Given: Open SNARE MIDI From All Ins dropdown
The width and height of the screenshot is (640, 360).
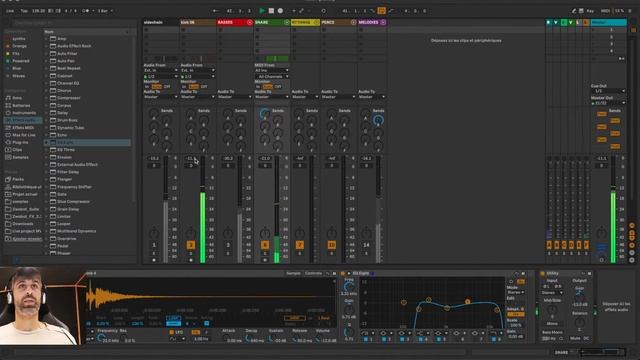Looking at the screenshot, I should pyautogui.click(x=272, y=71).
